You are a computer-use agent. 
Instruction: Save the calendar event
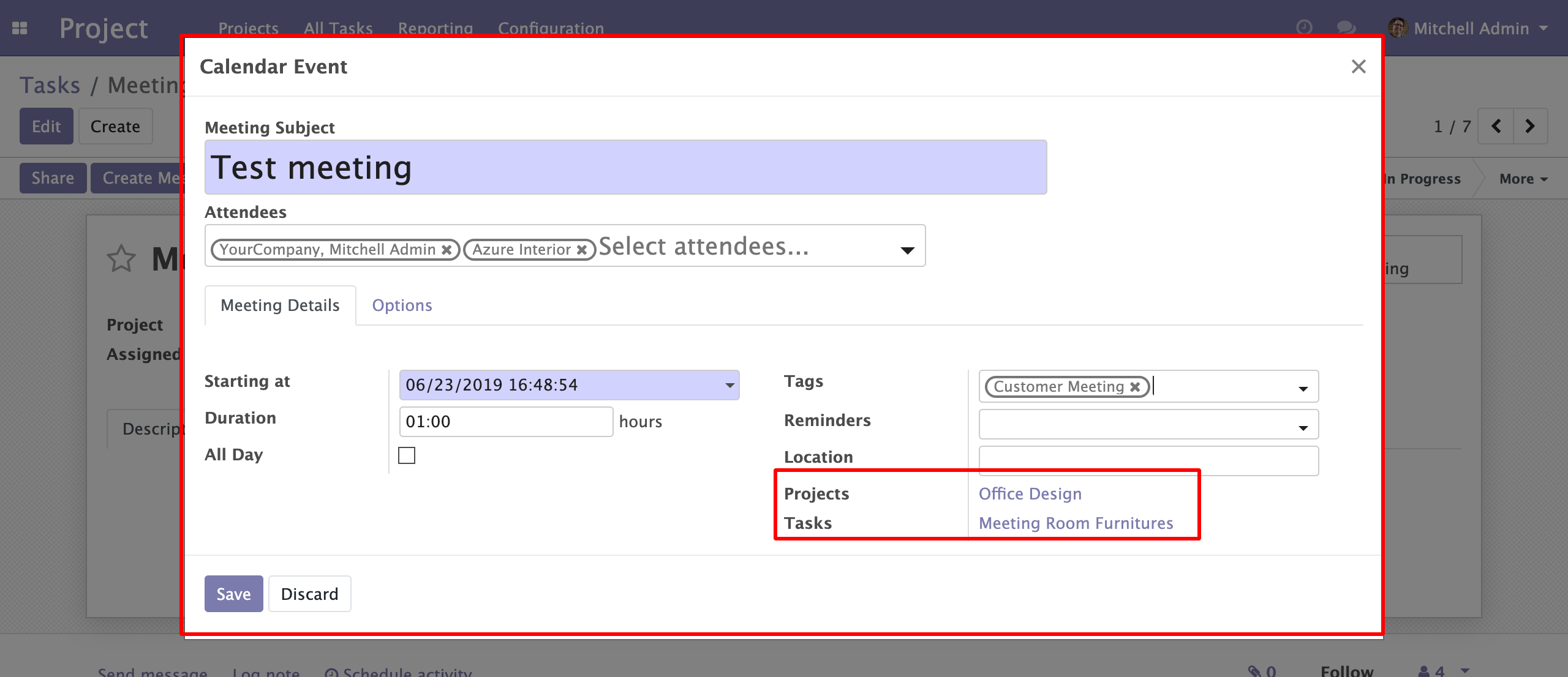click(233, 594)
